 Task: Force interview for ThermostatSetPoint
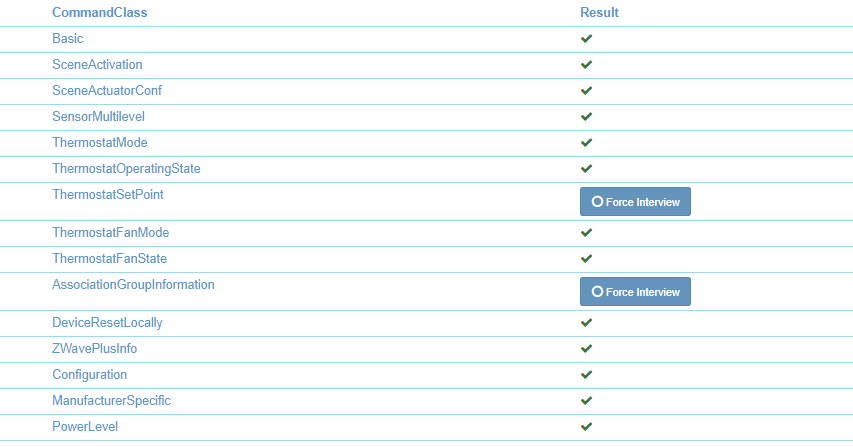click(x=635, y=202)
